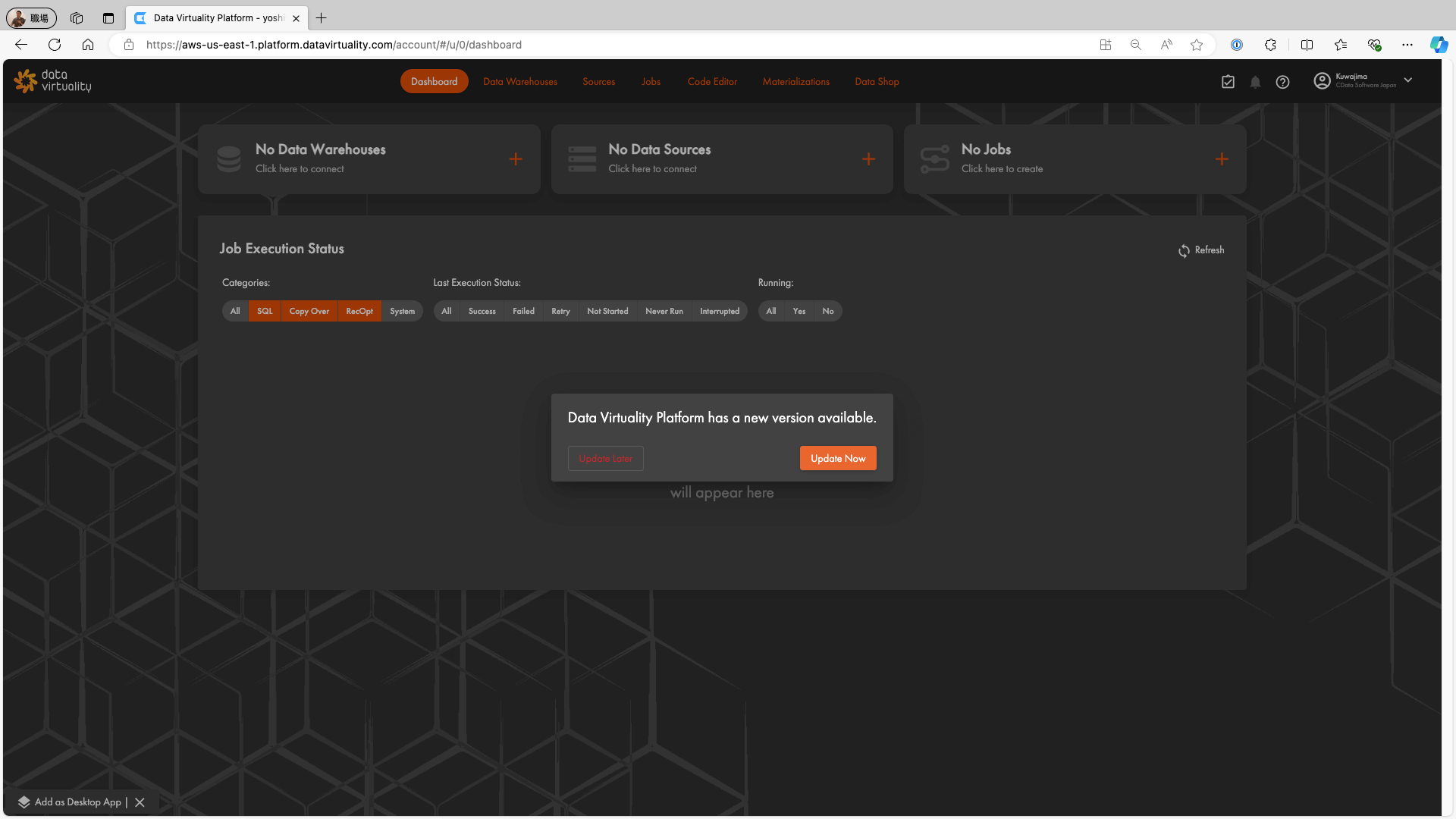This screenshot has height=819, width=1456.
Task: Click the server icon on Data Sources card
Action: 582,159
